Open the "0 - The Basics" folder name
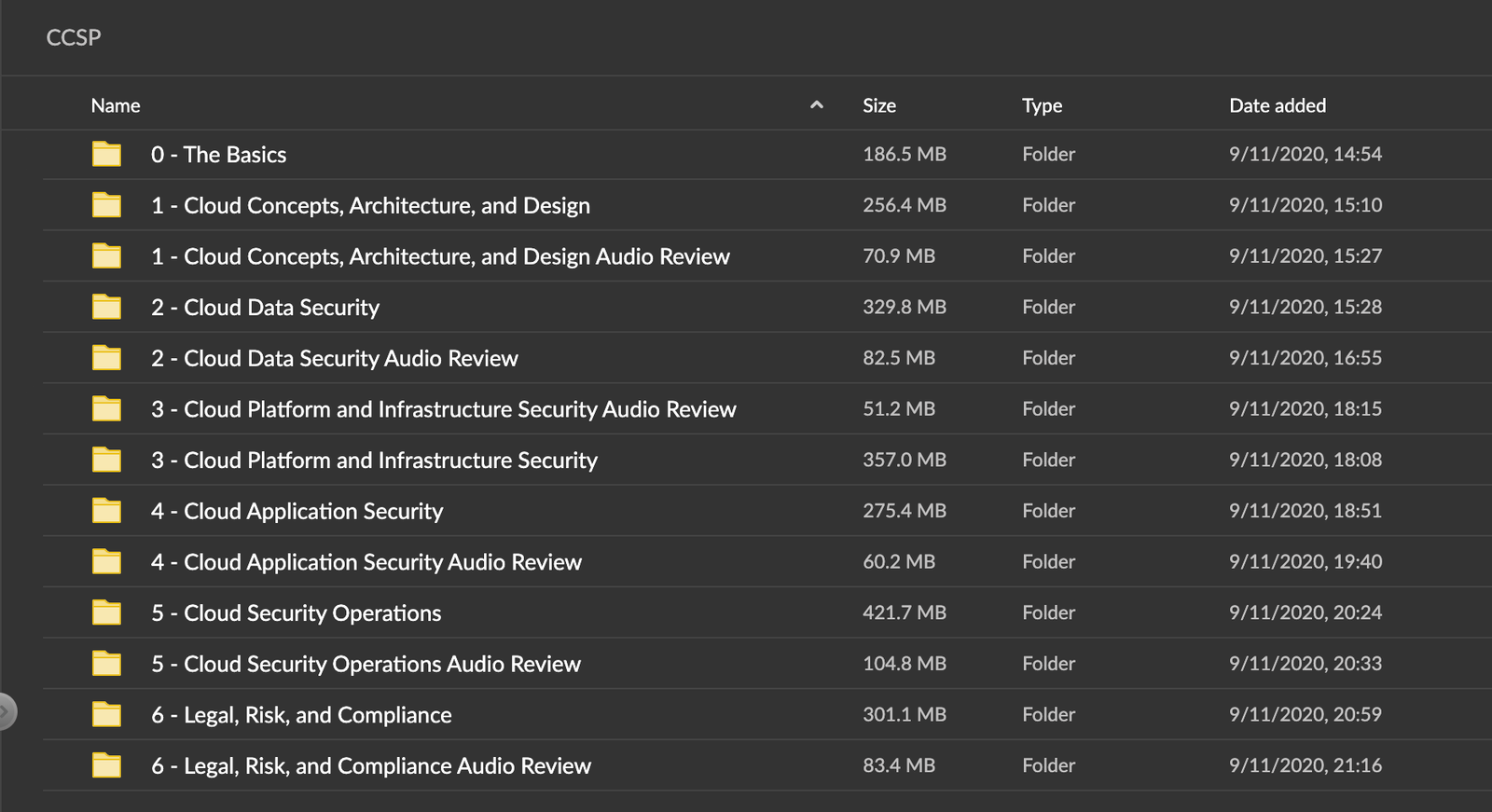The height and width of the screenshot is (812, 1492). tap(219, 155)
